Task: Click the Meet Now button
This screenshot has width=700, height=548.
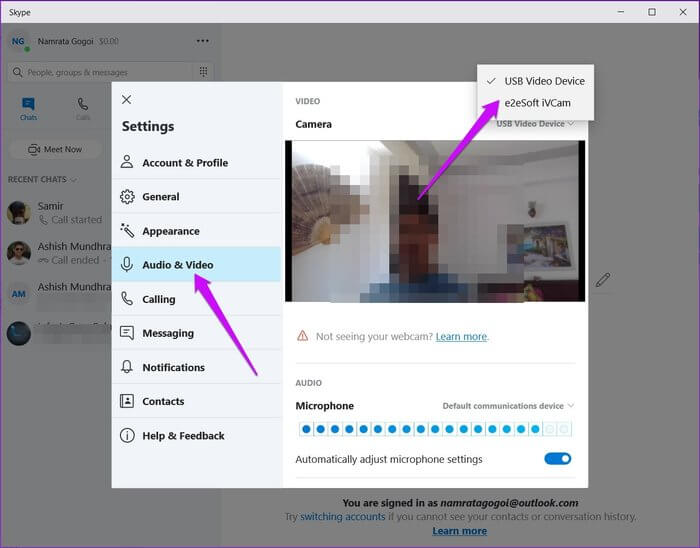Action: [x=55, y=149]
